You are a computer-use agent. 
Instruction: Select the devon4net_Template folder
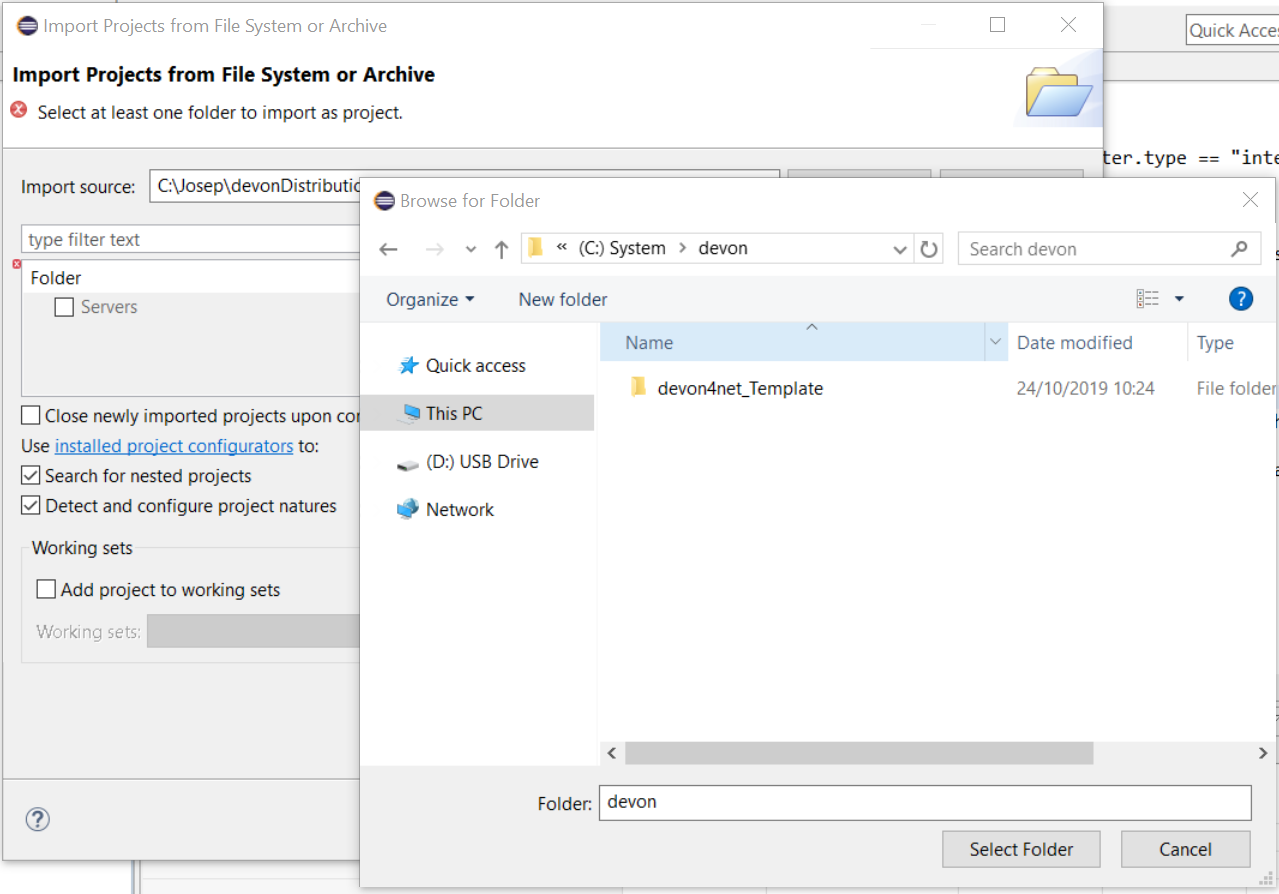740,389
